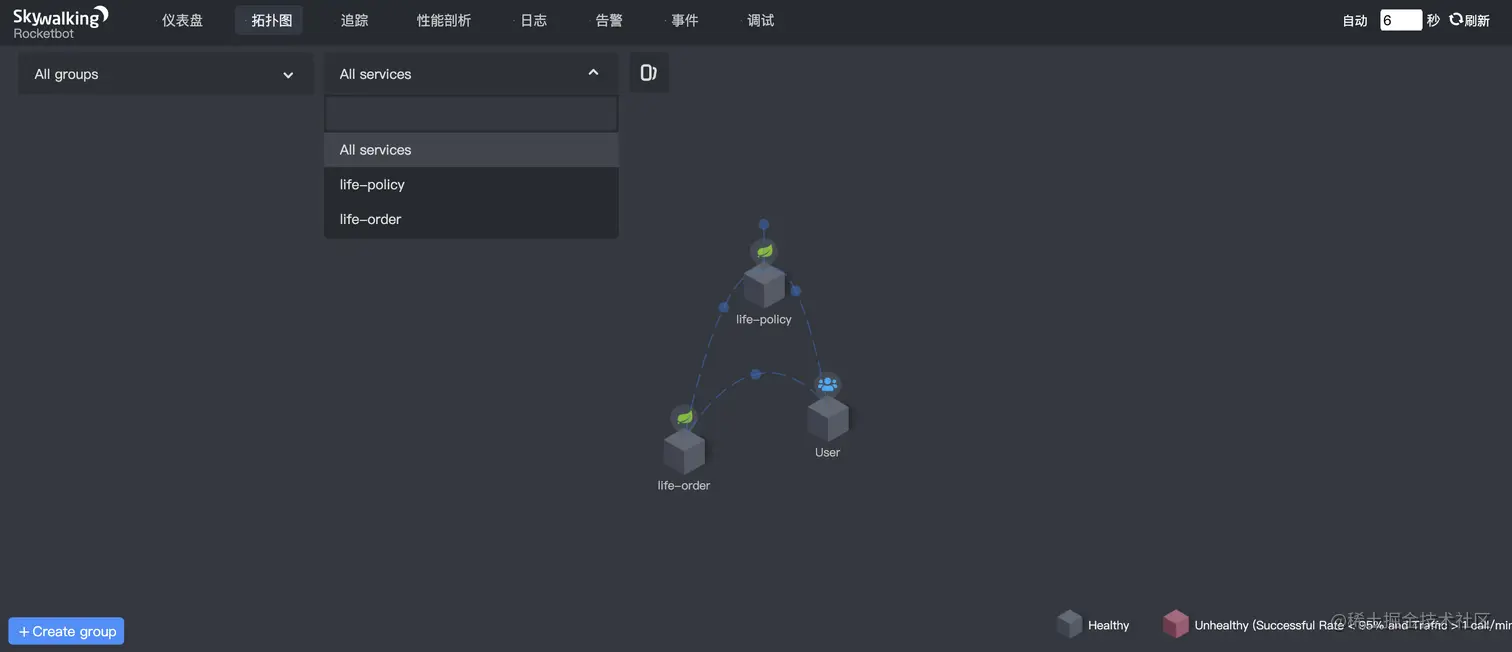Screen dimensions: 1512x652
Task: Go to the 性能剖析 profiling tab
Action: click(x=443, y=20)
